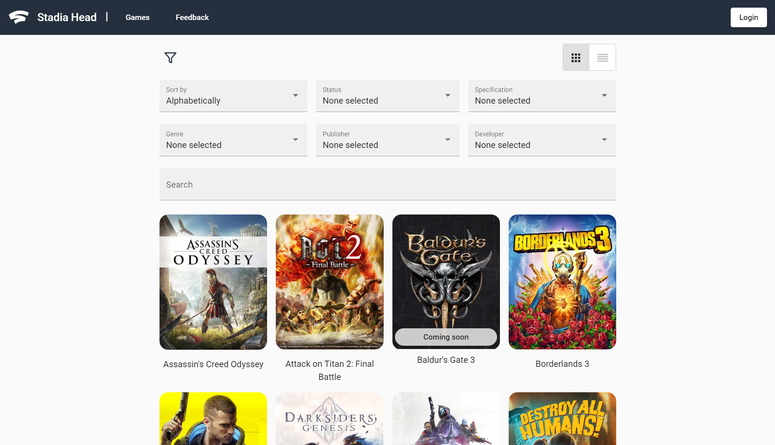The width and height of the screenshot is (775, 445).
Task: Open Baldur's Gate 3 cover
Action: tap(446, 282)
